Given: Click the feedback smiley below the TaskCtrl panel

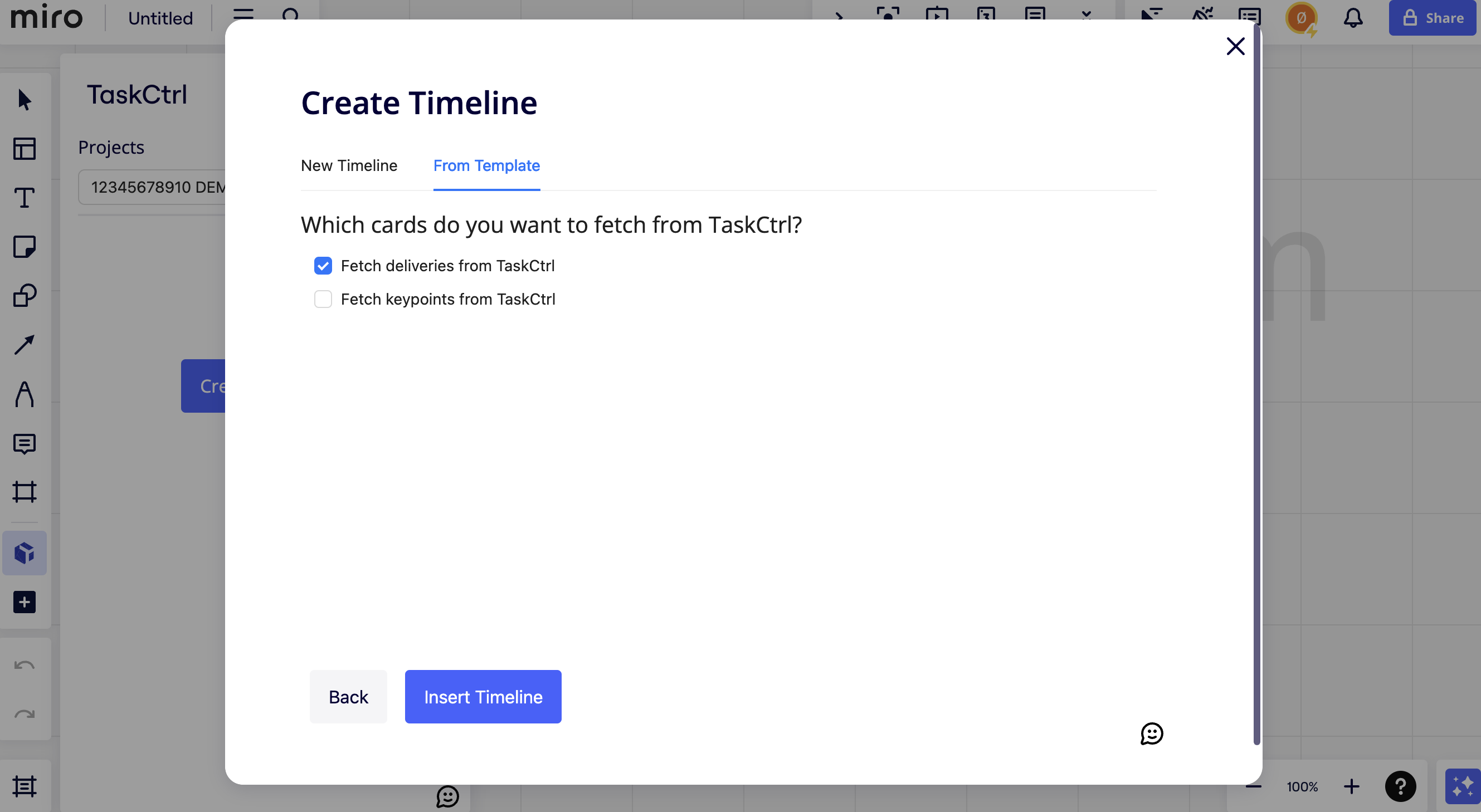Looking at the screenshot, I should click(x=447, y=796).
